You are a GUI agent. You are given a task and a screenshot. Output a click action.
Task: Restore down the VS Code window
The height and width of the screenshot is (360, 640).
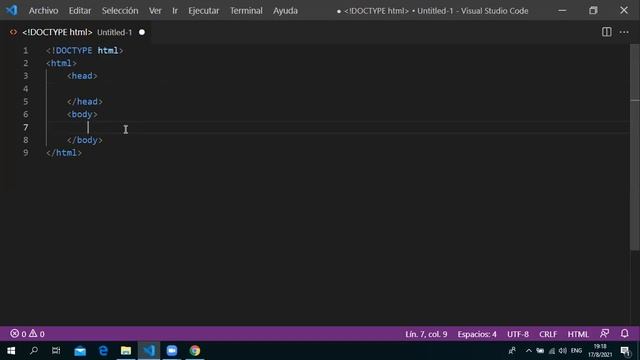593,10
